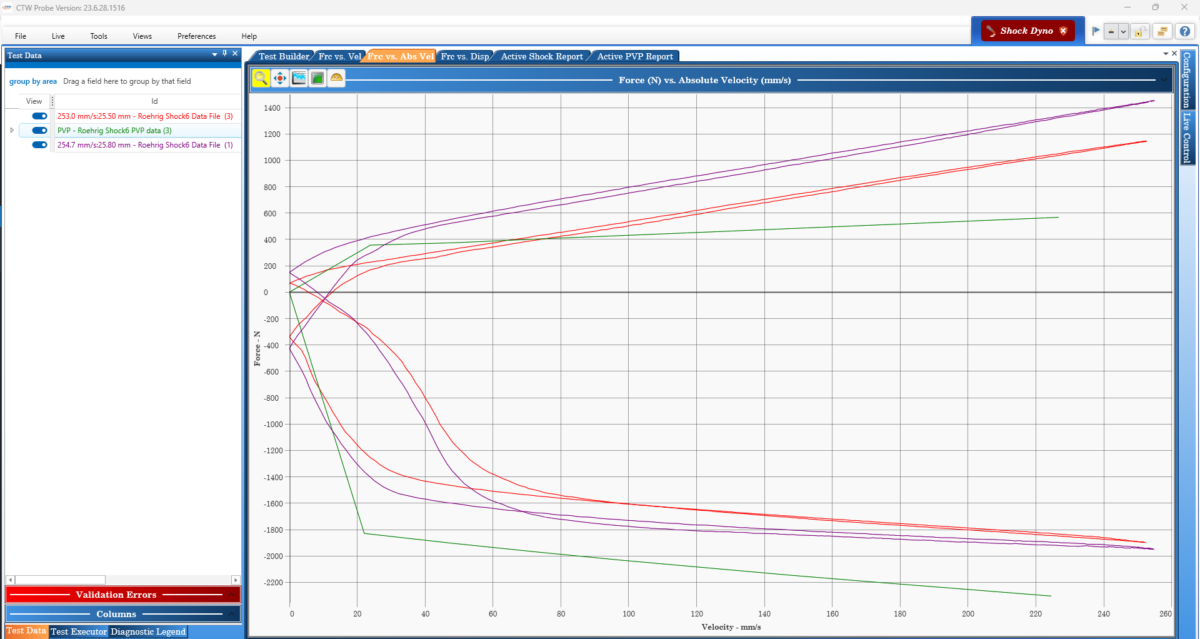Toggle visibility of the PVP data row

(40, 130)
